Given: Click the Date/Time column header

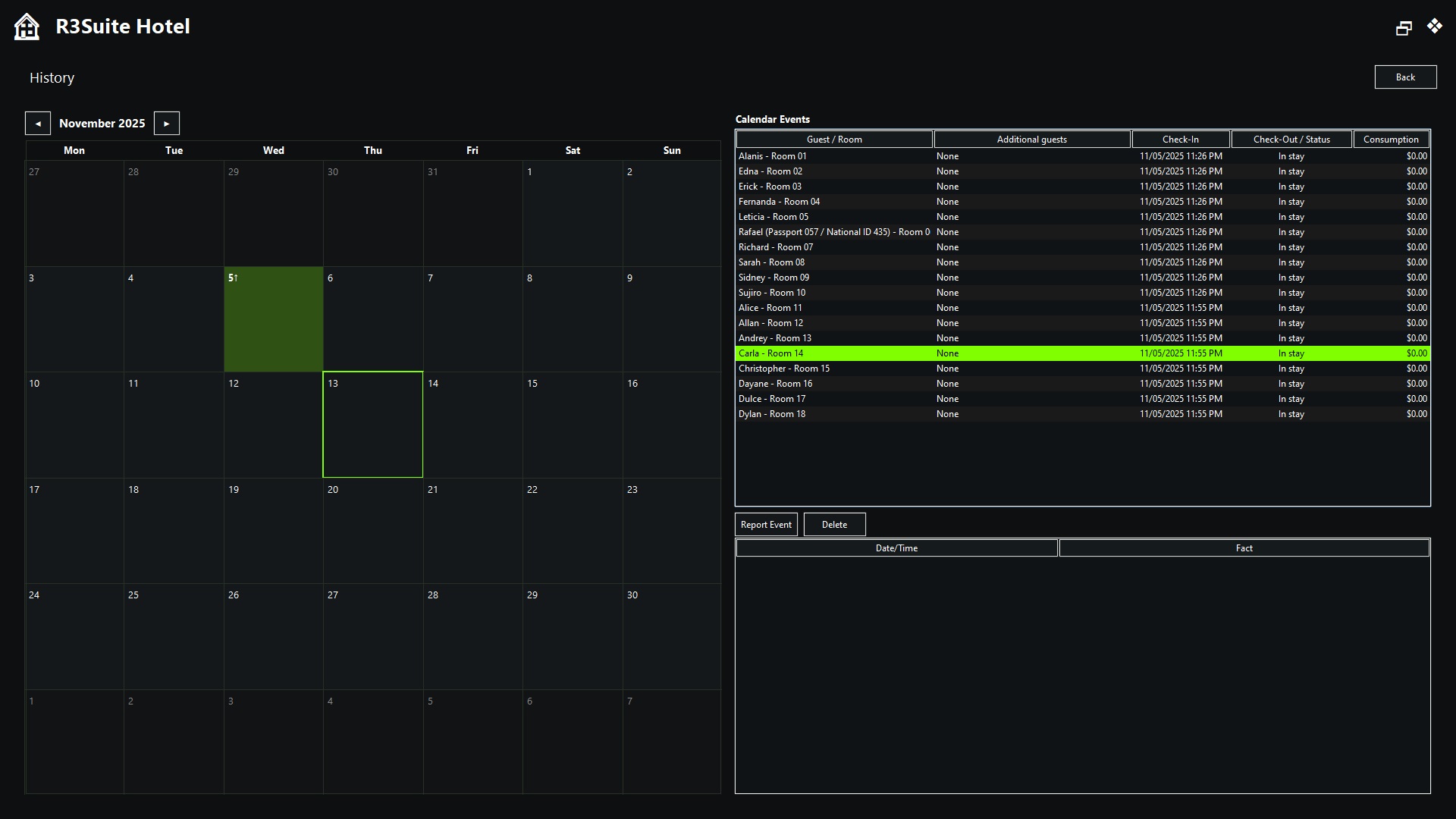Looking at the screenshot, I should point(896,548).
